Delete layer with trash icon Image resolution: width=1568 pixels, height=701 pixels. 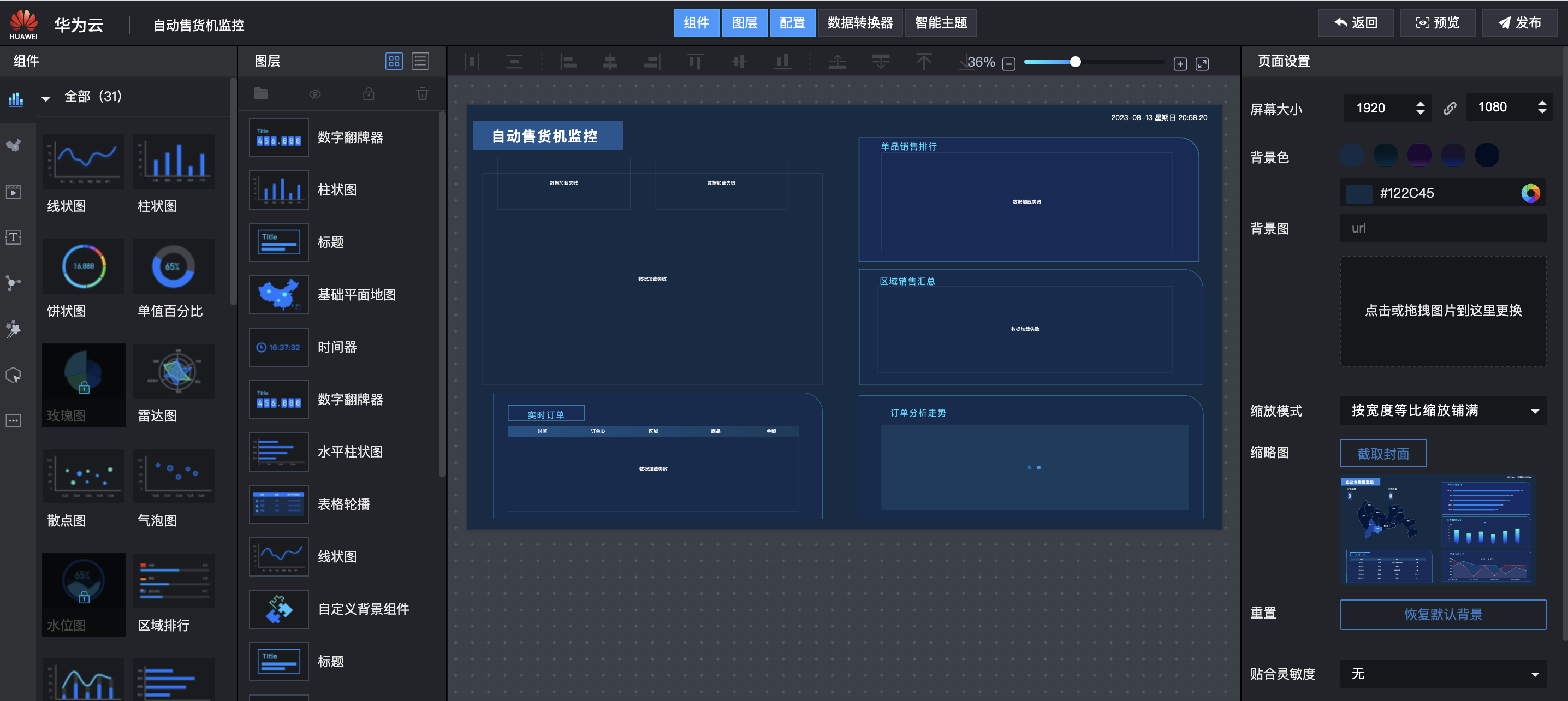point(422,94)
